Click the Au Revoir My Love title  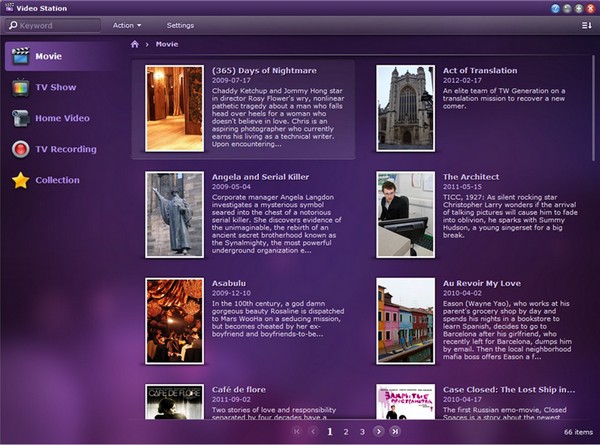(x=482, y=284)
